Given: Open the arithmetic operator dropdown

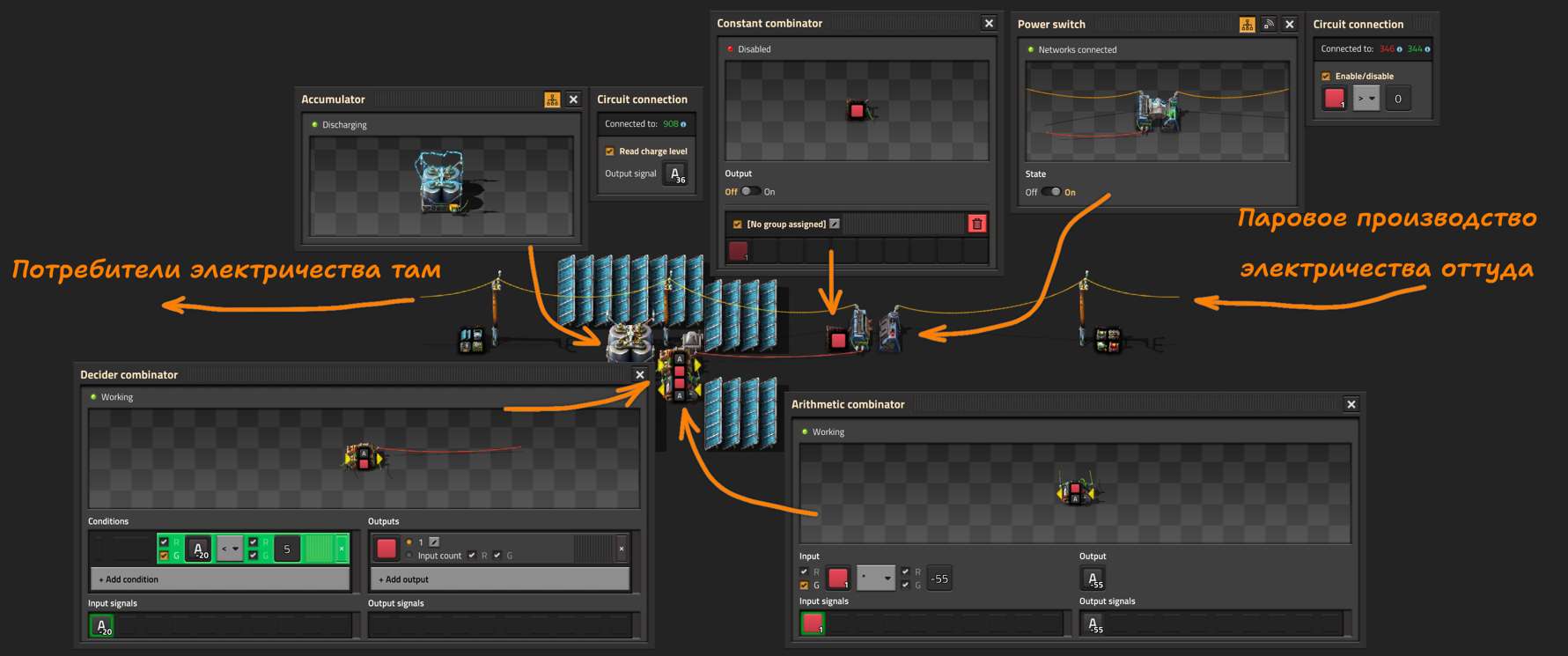Looking at the screenshot, I should point(876,579).
